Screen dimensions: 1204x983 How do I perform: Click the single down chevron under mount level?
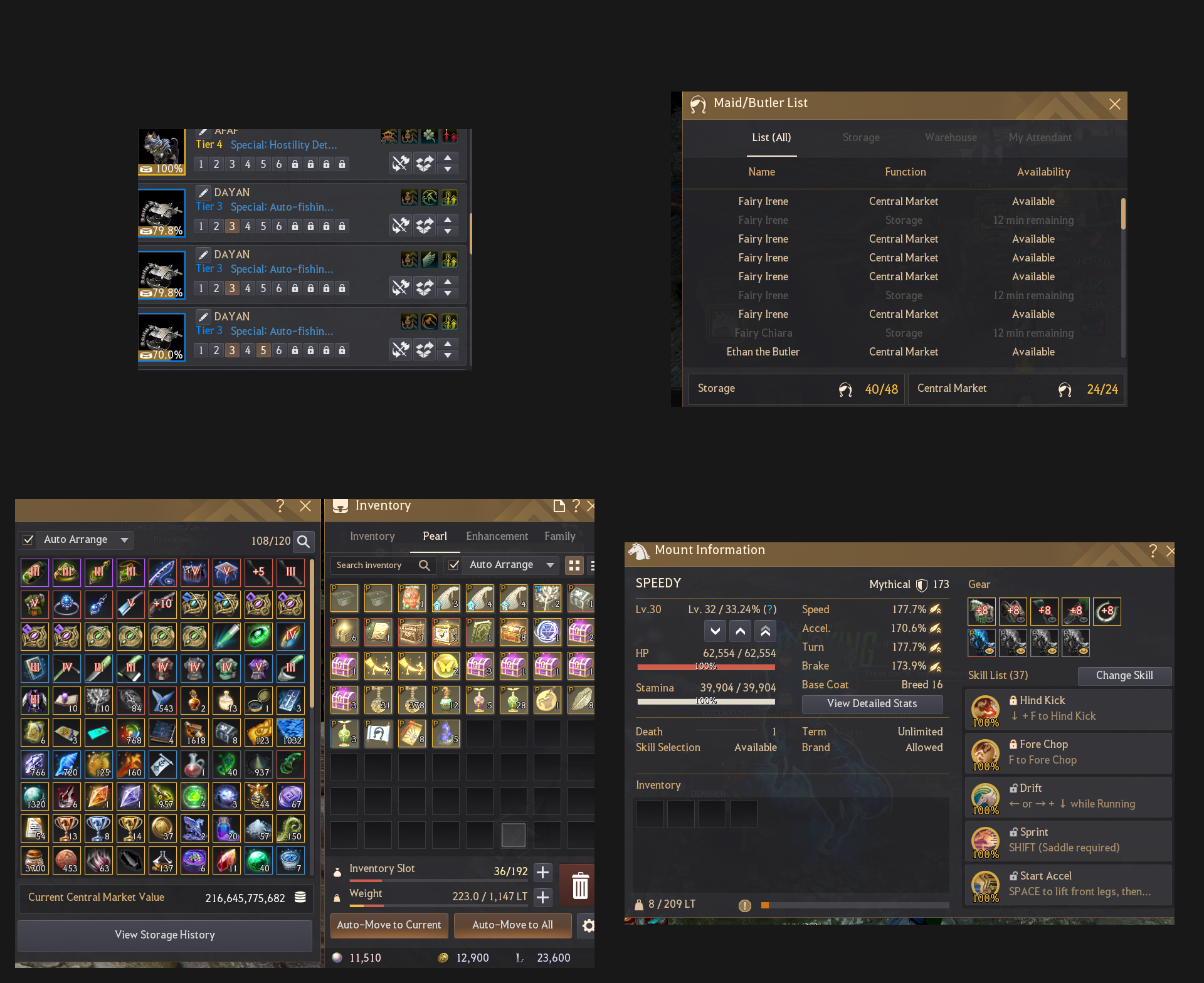[x=715, y=631]
